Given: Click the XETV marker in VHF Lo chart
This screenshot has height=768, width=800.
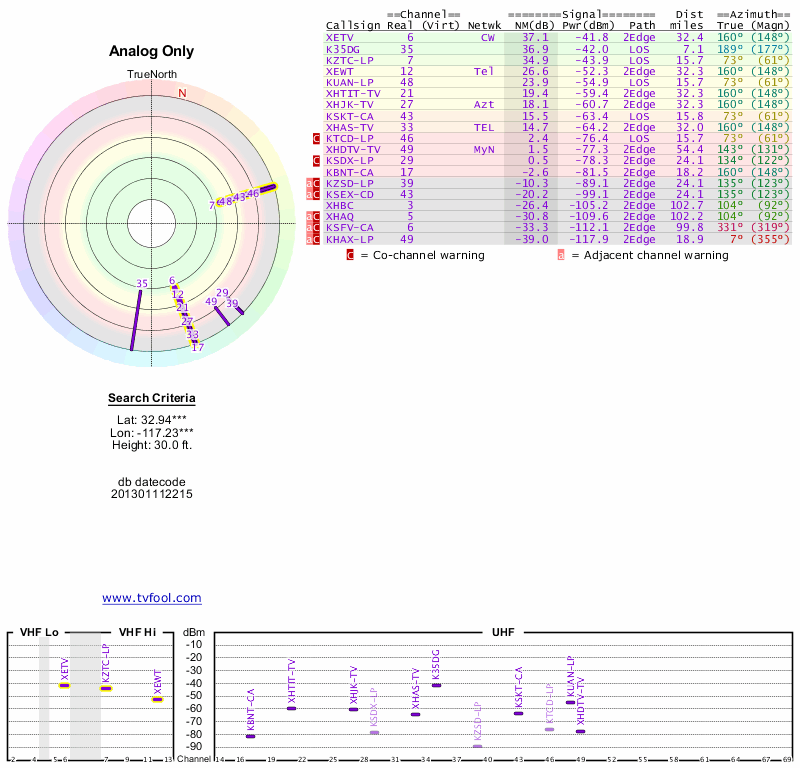Looking at the screenshot, I should pyautogui.click(x=65, y=685).
